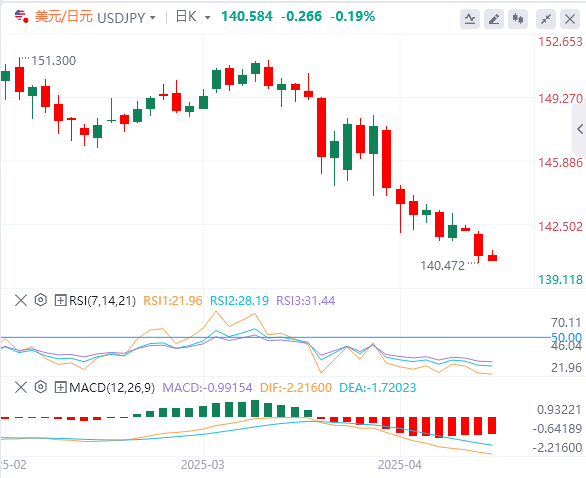Click the change value -0.266
This screenshot has width=586, height=478.
pos(301,16)
